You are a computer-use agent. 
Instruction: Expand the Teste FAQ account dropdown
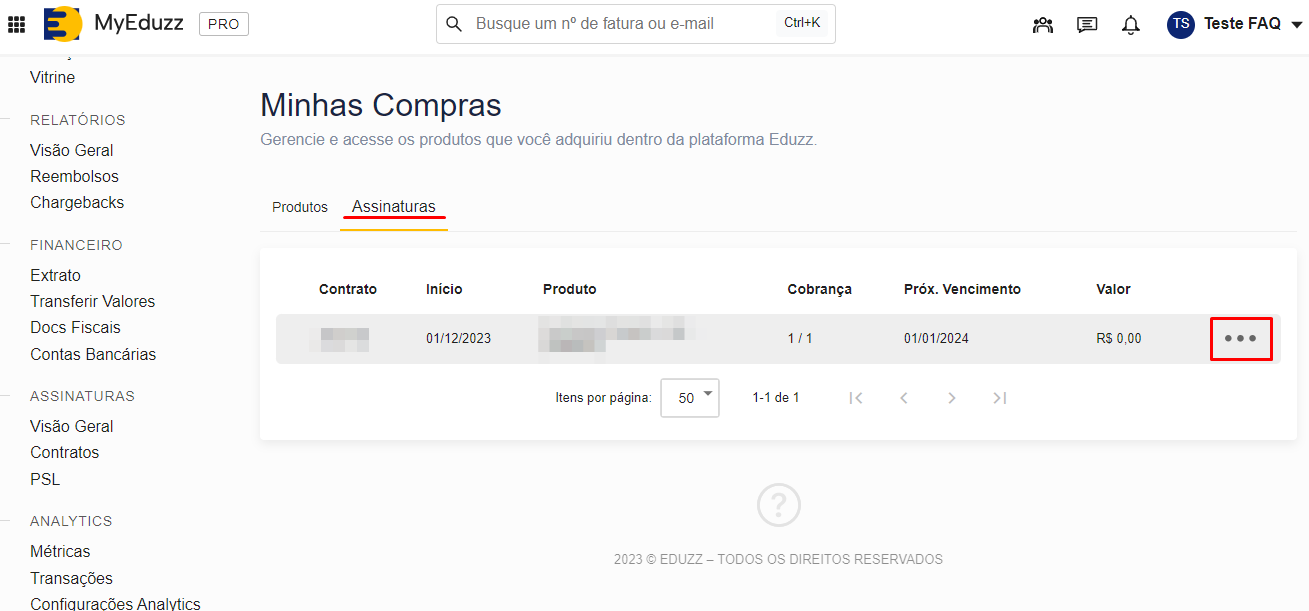coord(1296,25)
